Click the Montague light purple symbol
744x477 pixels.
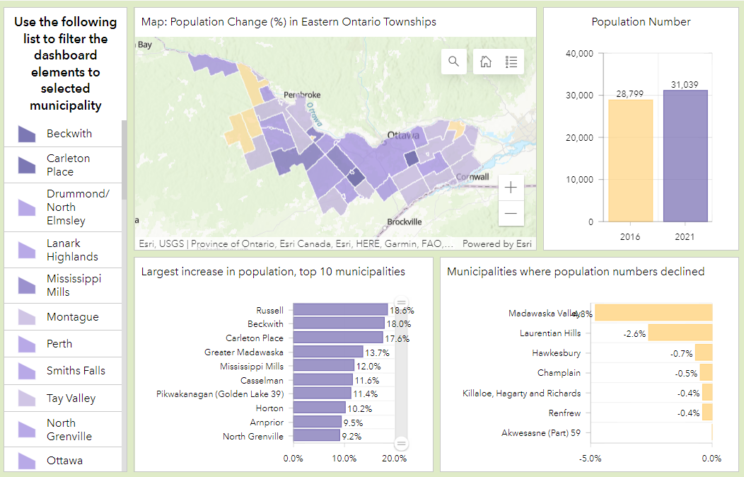(x=27, y=317)
